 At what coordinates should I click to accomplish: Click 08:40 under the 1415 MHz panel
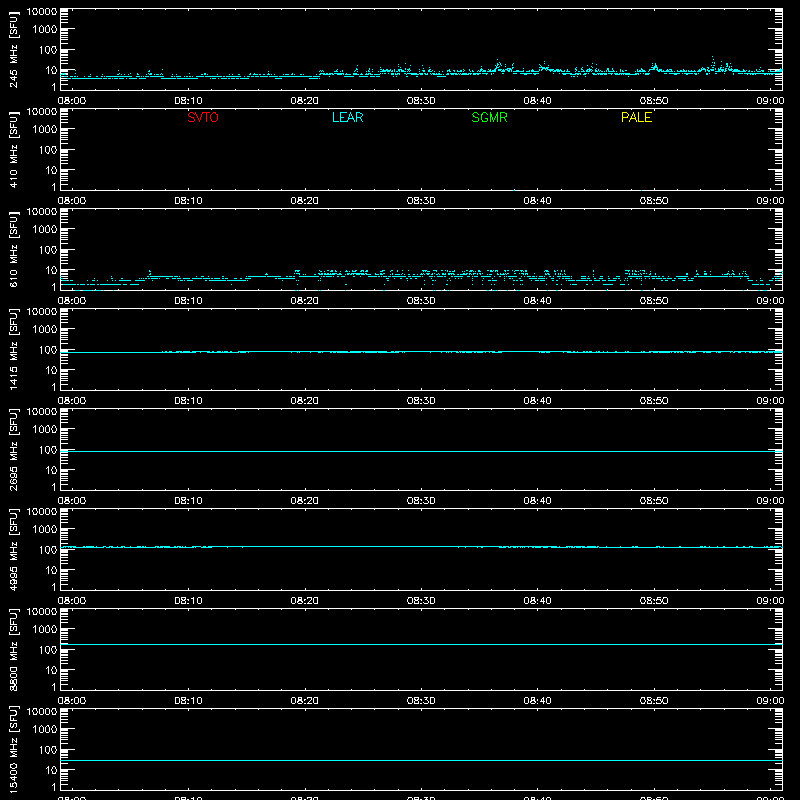click(x=537, y=401)
